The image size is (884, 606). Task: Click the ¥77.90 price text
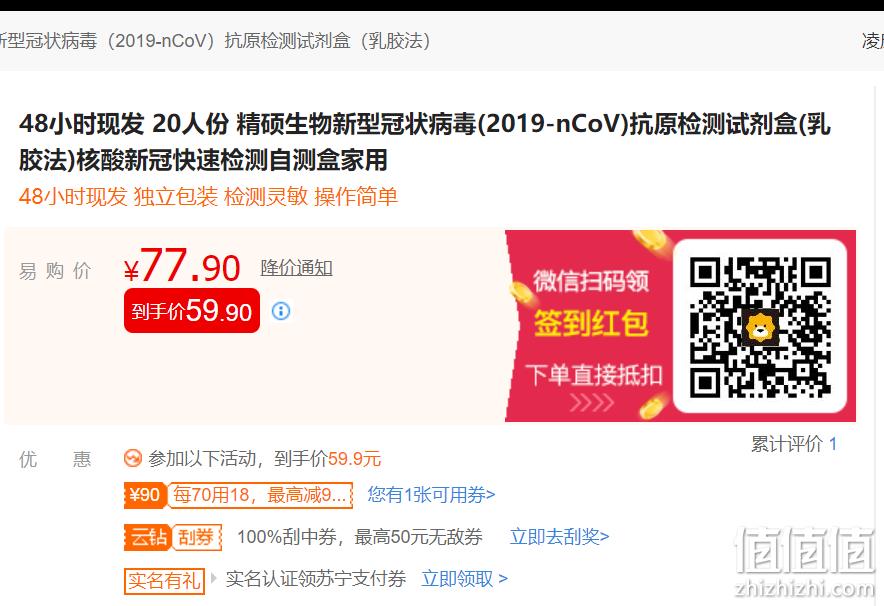tap(182, 267)
